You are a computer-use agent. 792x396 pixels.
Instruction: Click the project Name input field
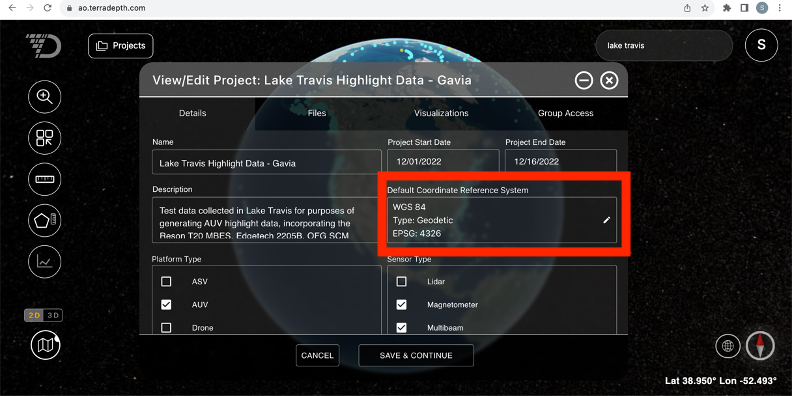pyautogui.click(x=267, y=162)
